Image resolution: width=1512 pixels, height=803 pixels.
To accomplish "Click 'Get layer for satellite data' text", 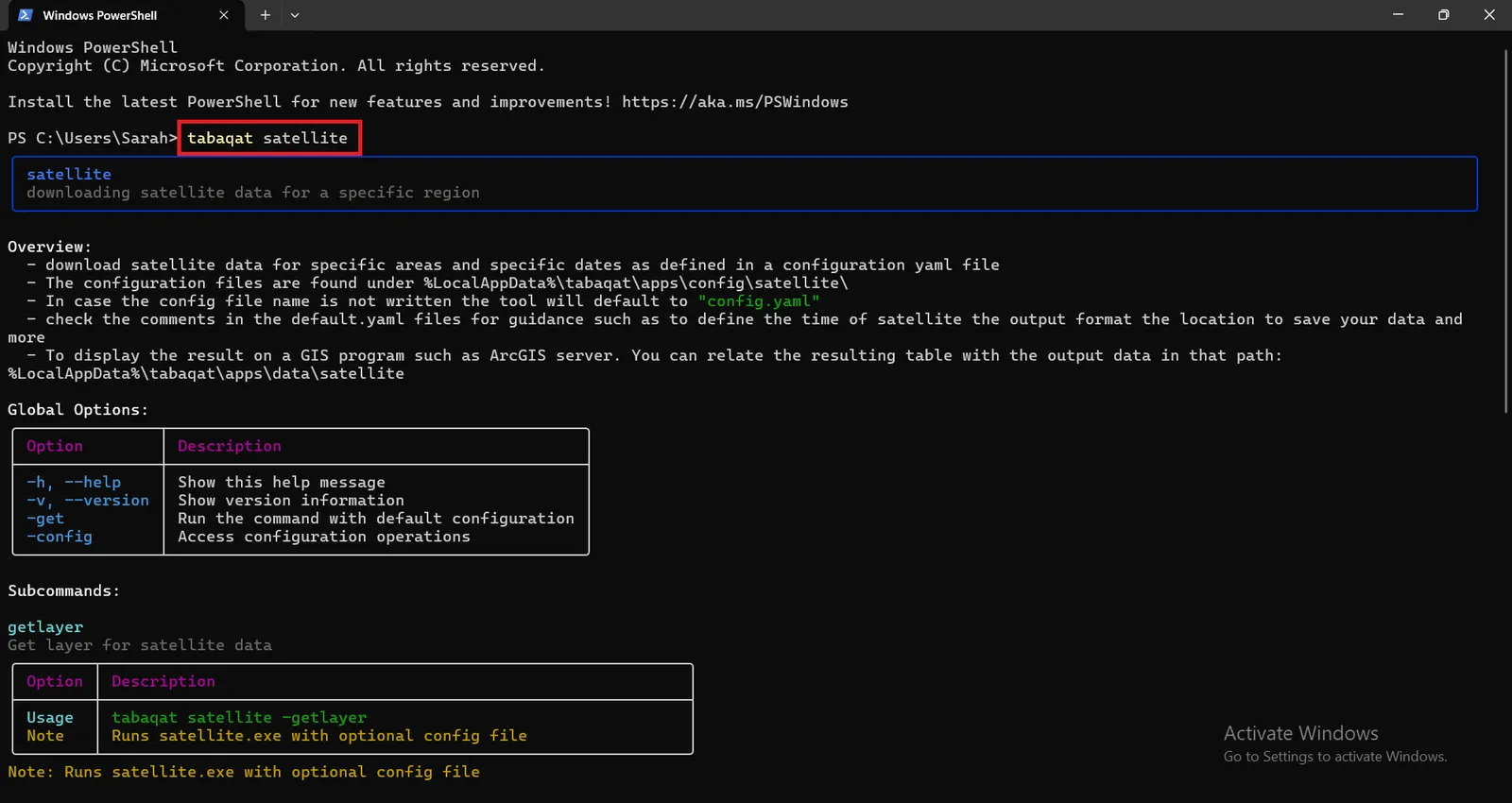I will click(x=140, y=645).
